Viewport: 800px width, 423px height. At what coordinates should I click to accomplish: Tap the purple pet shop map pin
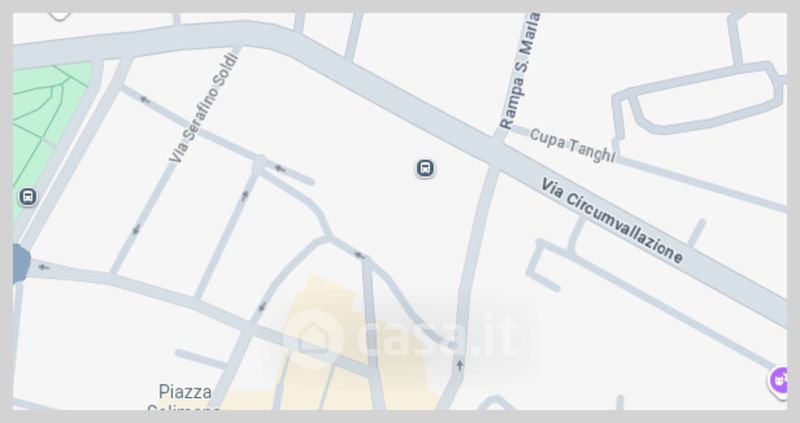click(779, 380)
